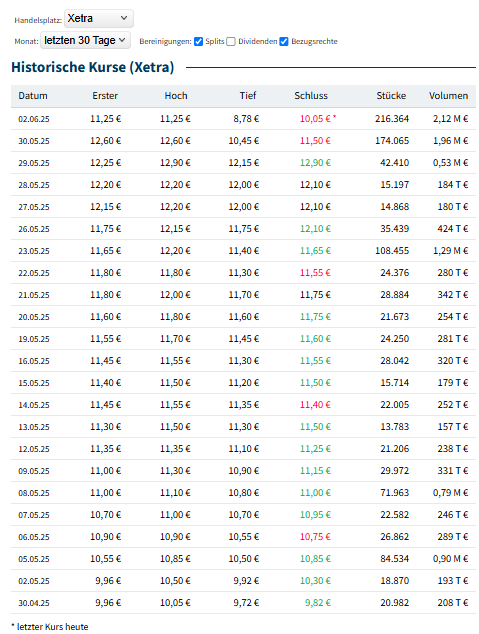
Task: Select the date 22.05.25
Action: 34,273
